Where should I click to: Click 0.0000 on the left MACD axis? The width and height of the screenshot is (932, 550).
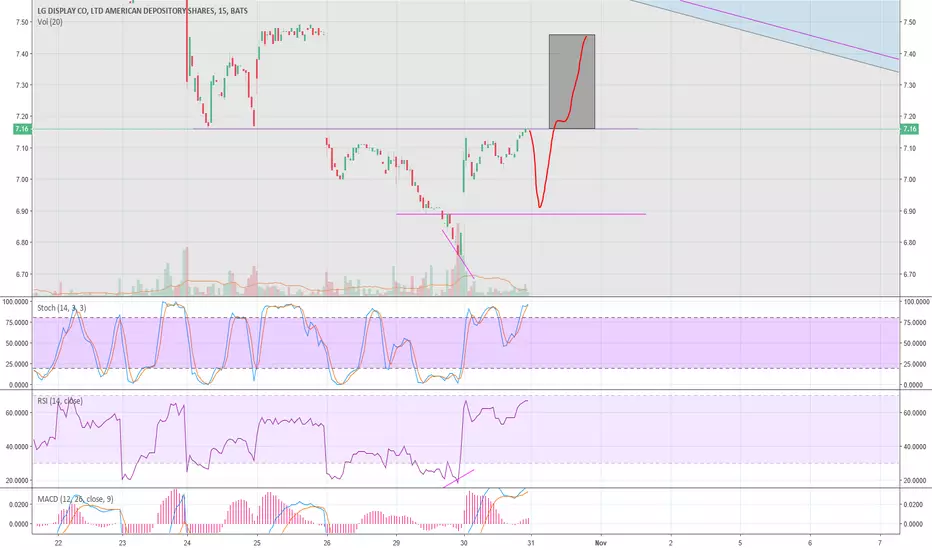point(20,524)
